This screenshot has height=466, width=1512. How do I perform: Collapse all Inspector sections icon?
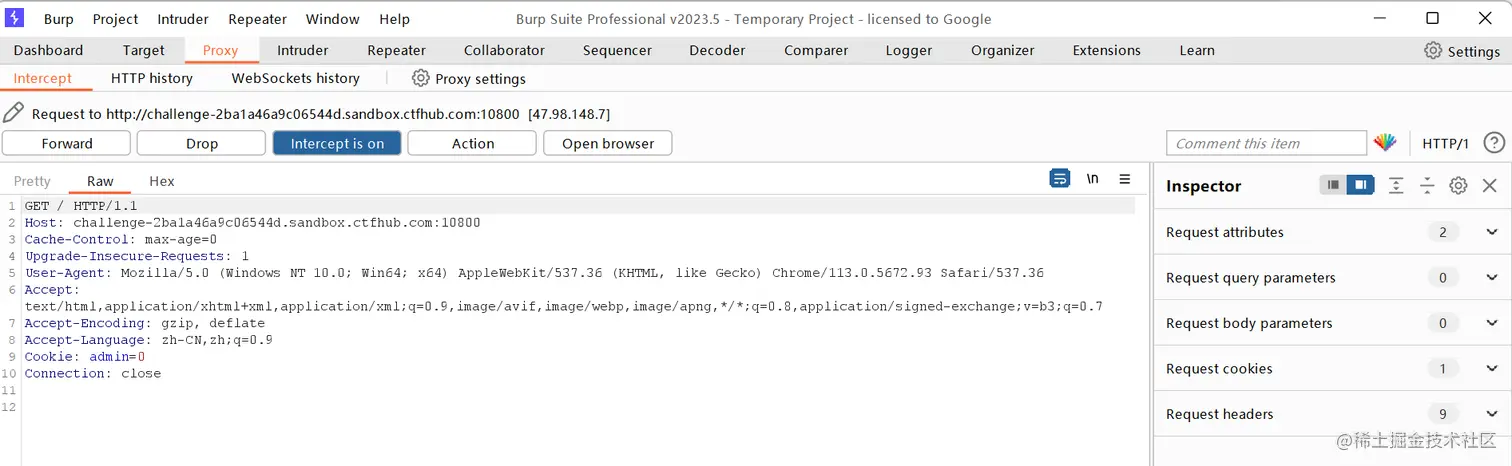pyautogui.click(x=1427, y=185)
